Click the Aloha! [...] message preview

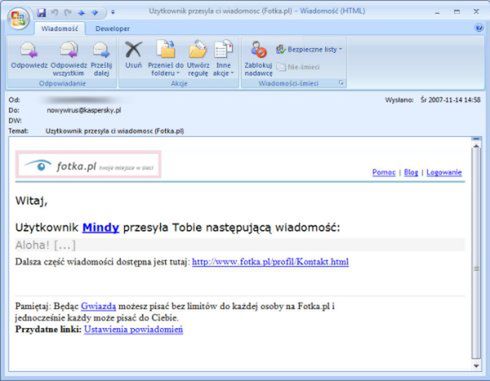click(x=45, y=245)
